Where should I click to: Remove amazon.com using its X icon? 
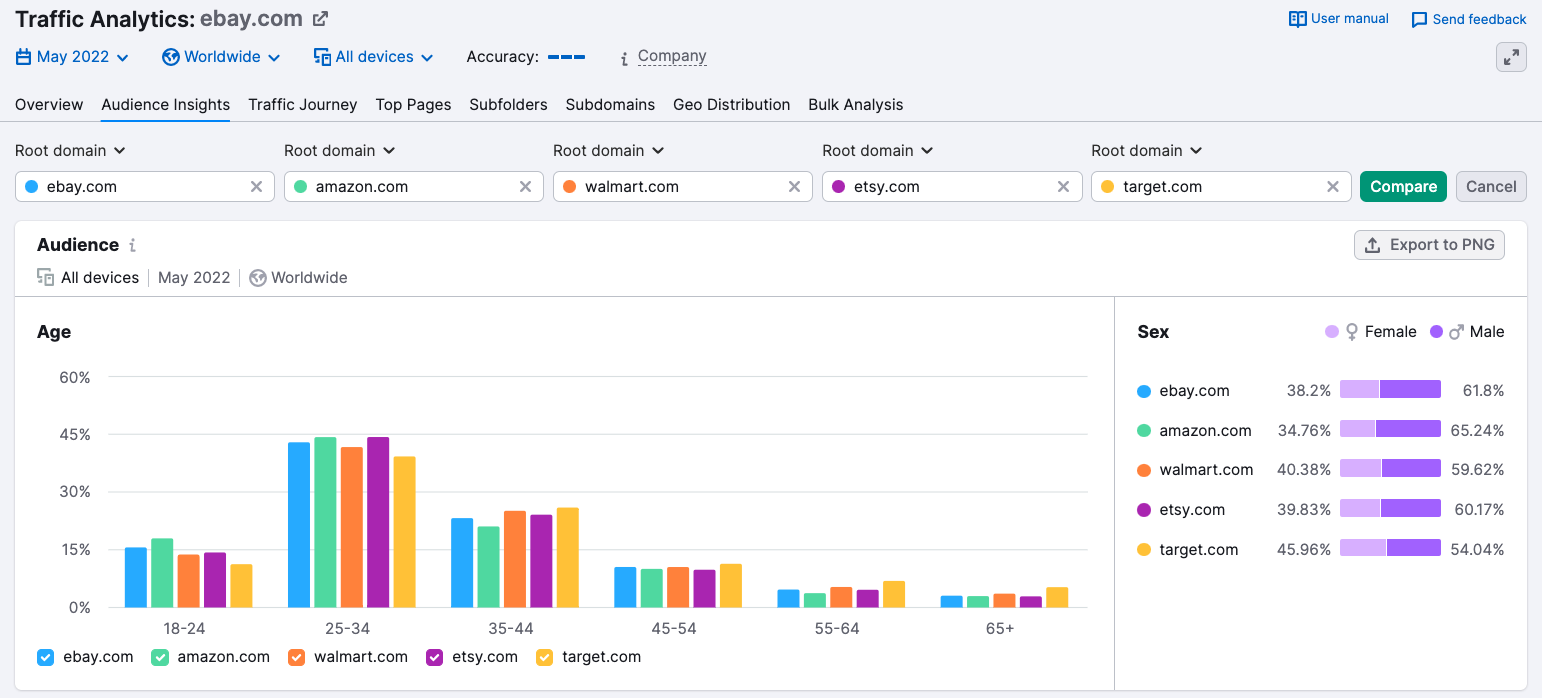coord(525,187)
